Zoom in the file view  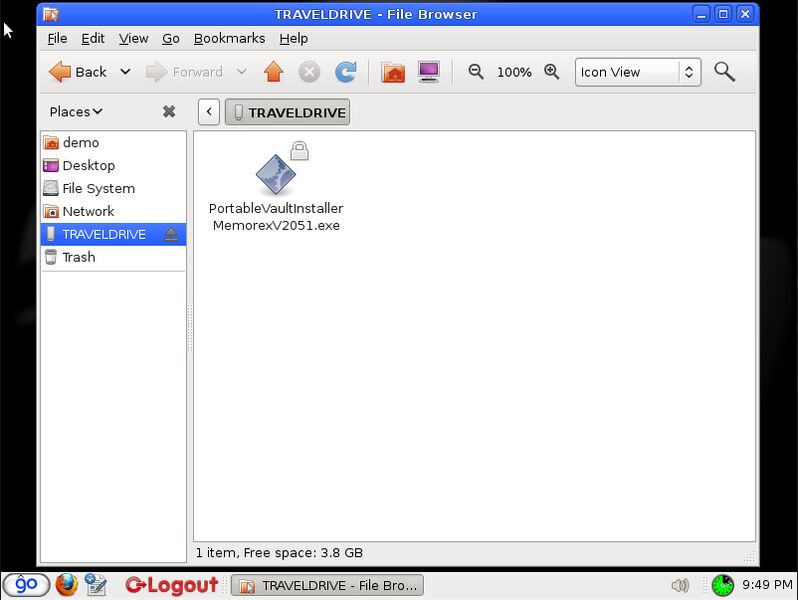pos(552,72)
